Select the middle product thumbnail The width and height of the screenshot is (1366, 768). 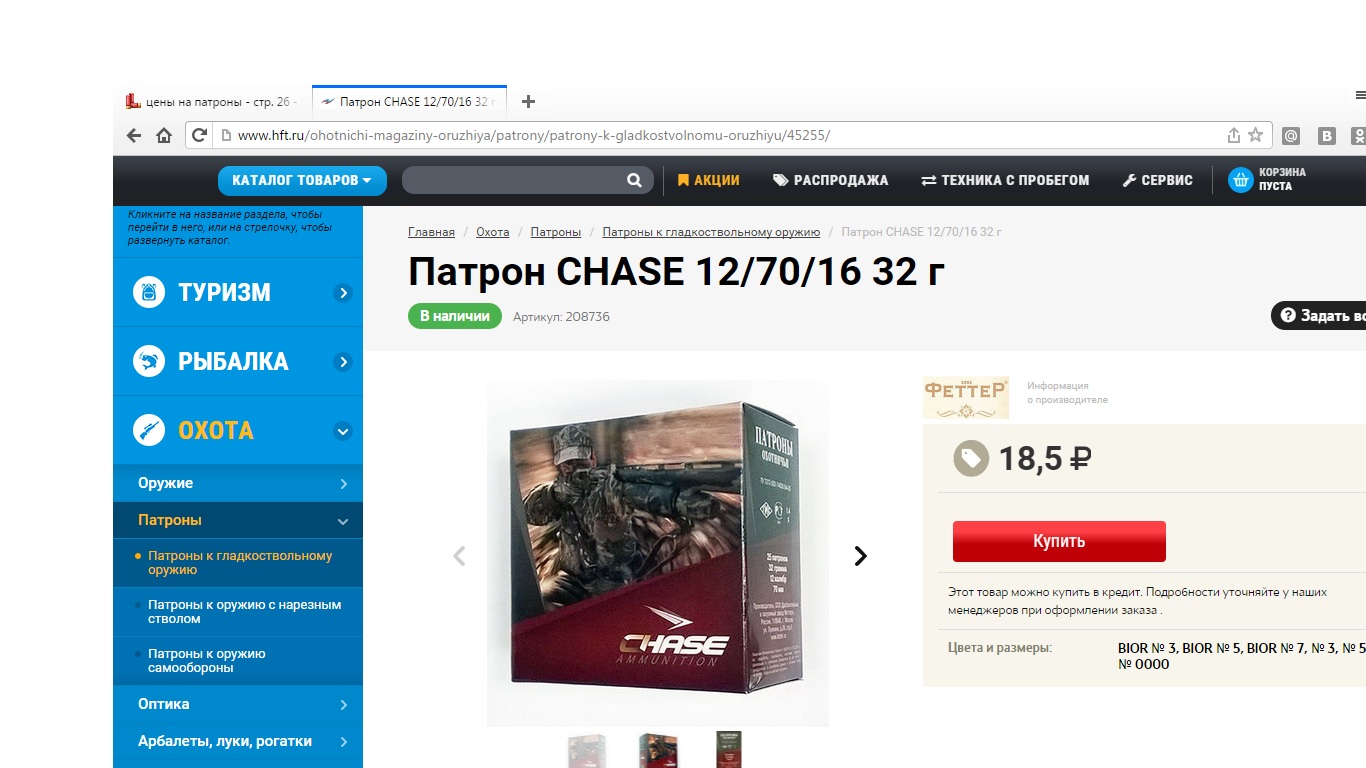pos(658,750)
